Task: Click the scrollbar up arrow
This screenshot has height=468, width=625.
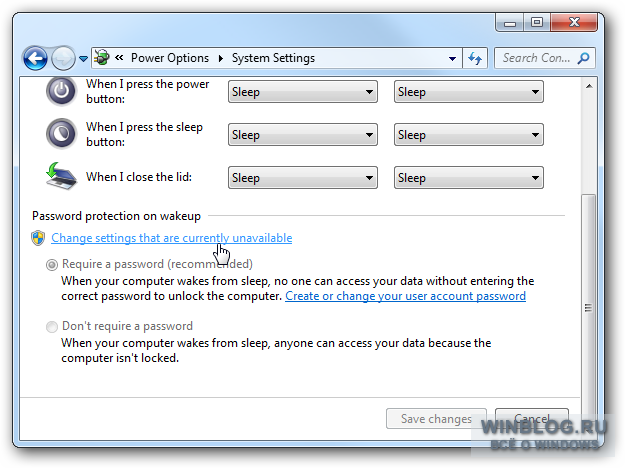Action: click(589, 86)
